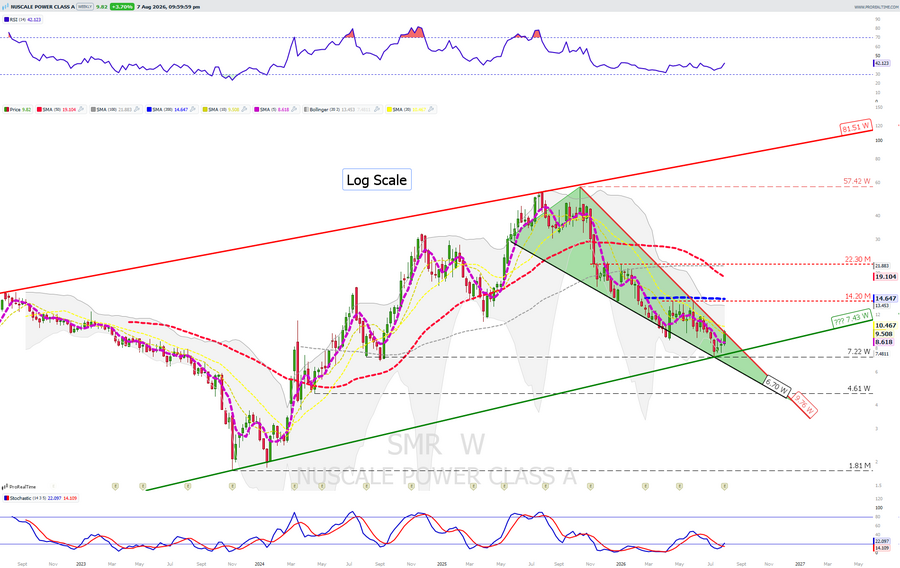Click the Bollinger indicator wrench icon
900x568 pixels.
point(377,109)
